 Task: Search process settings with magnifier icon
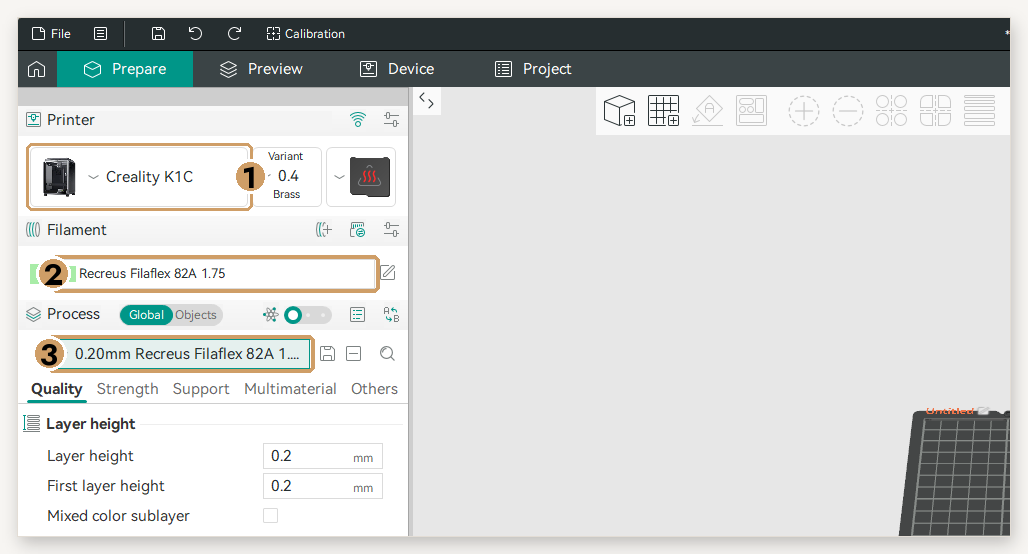(x=387, y=354)
